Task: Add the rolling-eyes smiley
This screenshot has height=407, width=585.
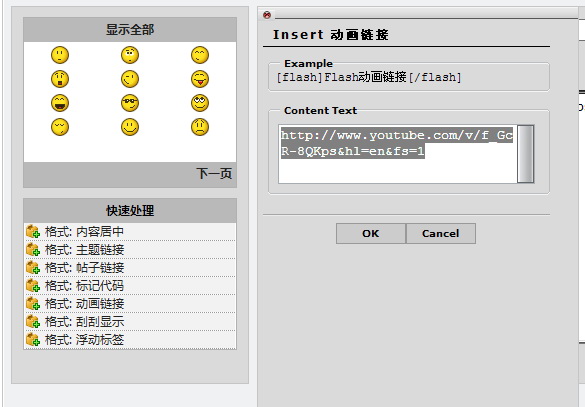Action: click(x=200, y=103)
